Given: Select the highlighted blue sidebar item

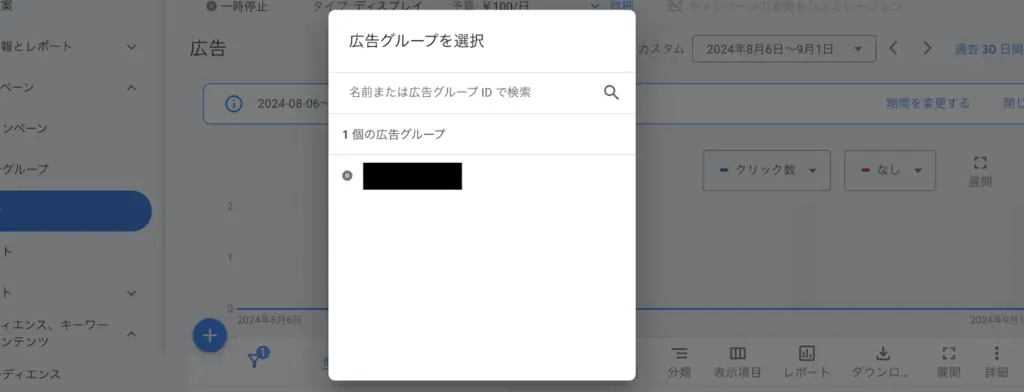Looking at the screenshot, I should point(76,211).
